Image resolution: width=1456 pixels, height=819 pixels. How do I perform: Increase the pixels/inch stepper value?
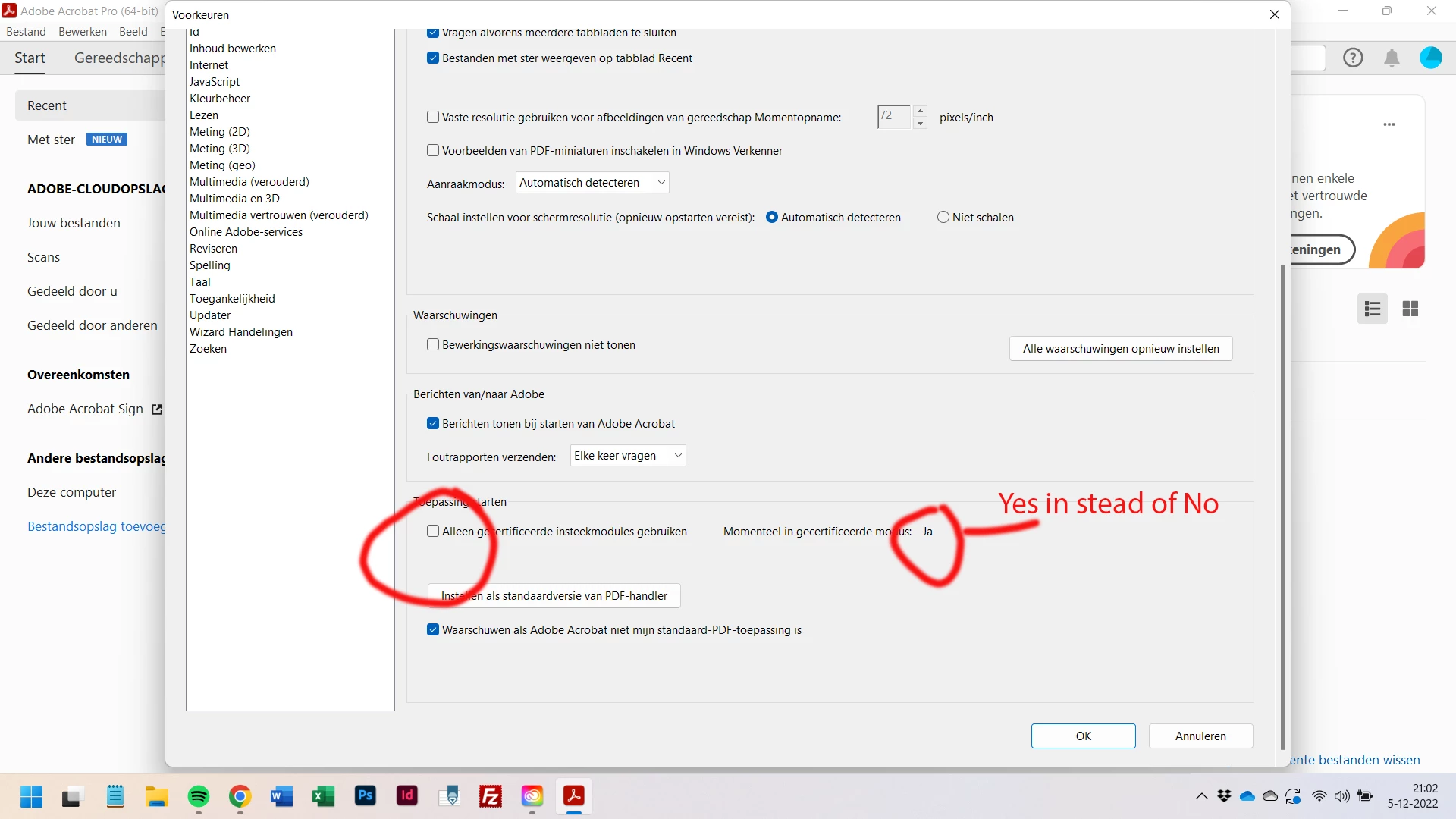click(920, 111)
